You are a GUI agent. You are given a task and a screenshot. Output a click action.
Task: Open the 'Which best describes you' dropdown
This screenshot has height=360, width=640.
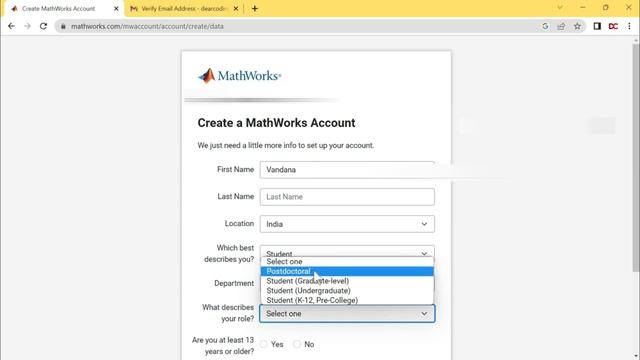(x=347, y=251)
